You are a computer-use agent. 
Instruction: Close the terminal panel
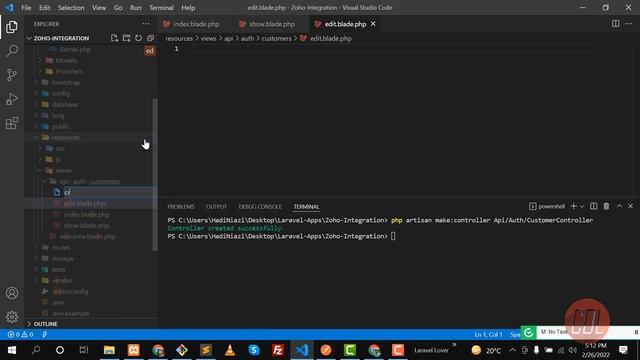point(631,207)
